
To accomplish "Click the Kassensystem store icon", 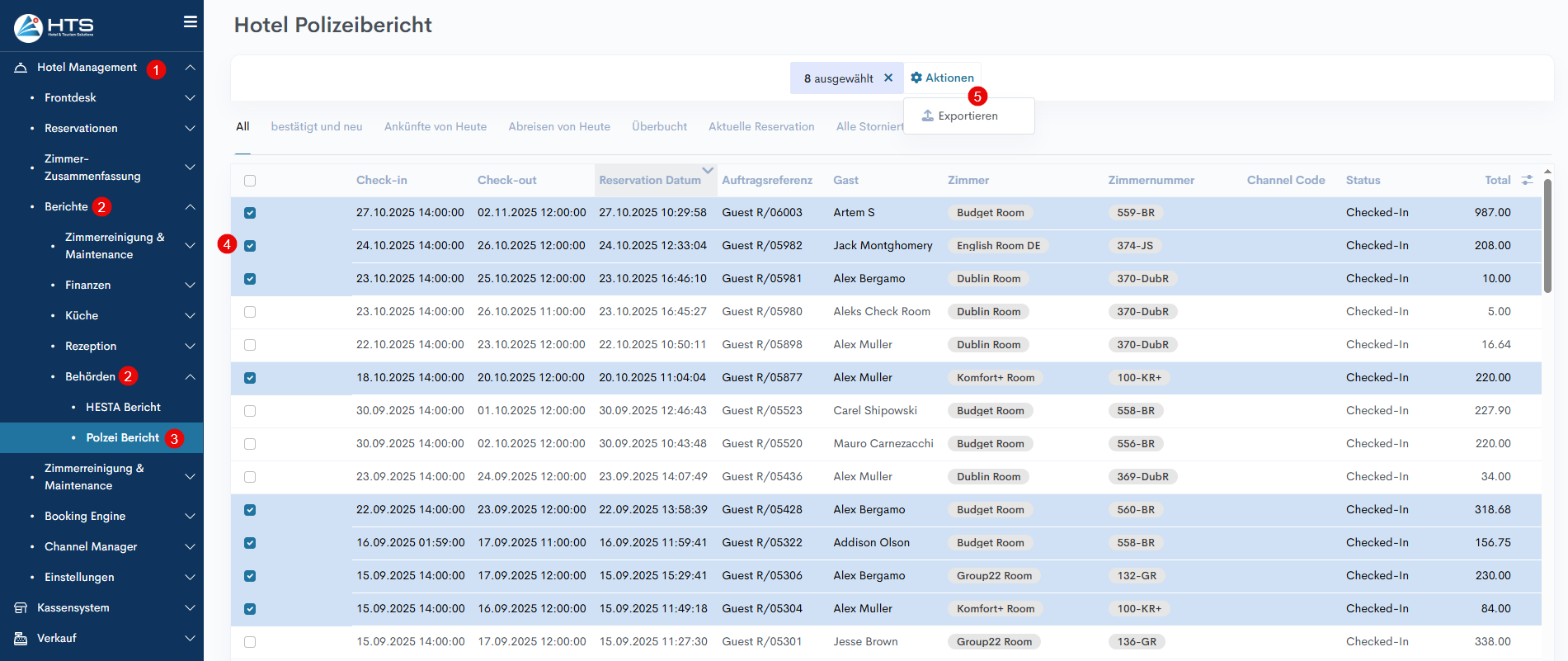I will click(x=21, y=608).
